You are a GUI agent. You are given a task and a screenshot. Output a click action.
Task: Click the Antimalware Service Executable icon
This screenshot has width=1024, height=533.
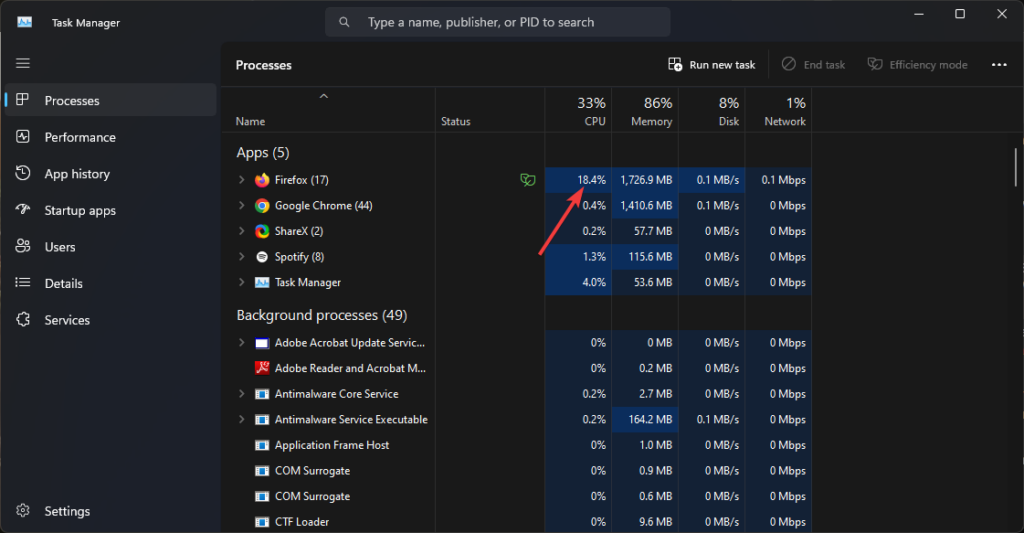[x=262, y=419]
